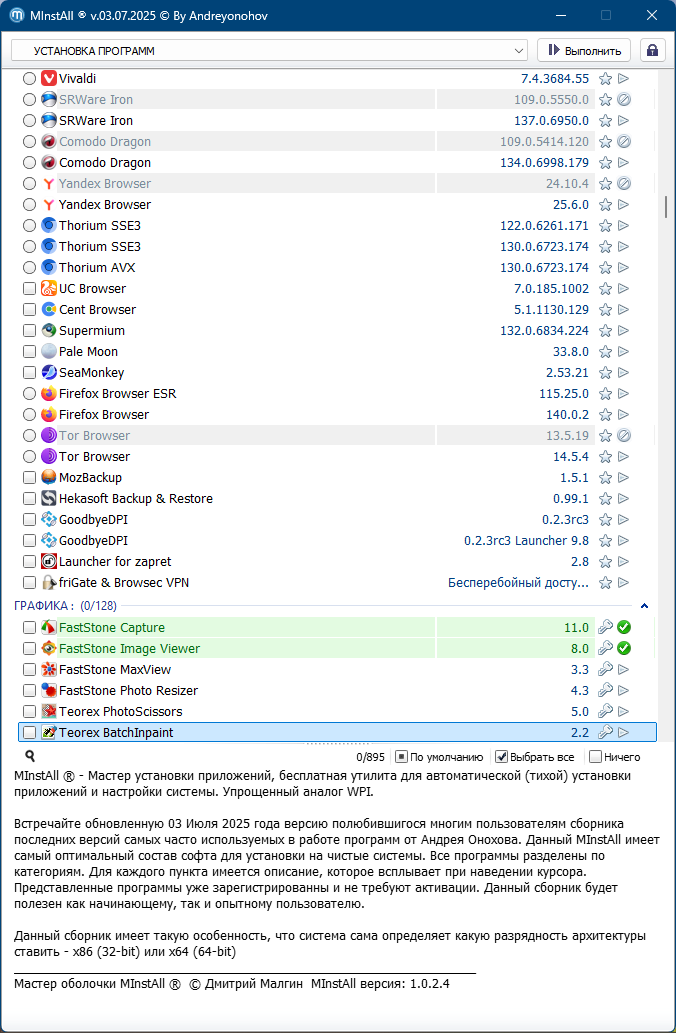
Task: Check the Supermium checkbox
Action: tap(29, 331)
